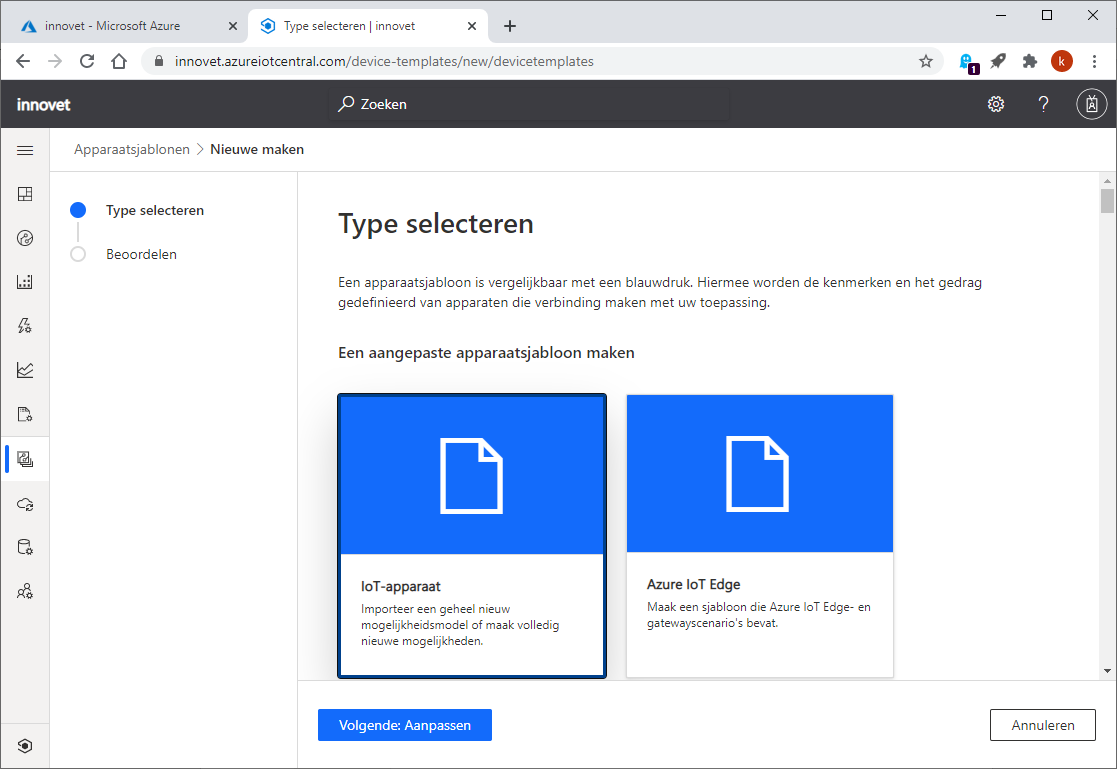This screenshot has height=769, width=1117.
Task: Close the 'Type selecteren | innovet' tab
Action: coord(472,26)
